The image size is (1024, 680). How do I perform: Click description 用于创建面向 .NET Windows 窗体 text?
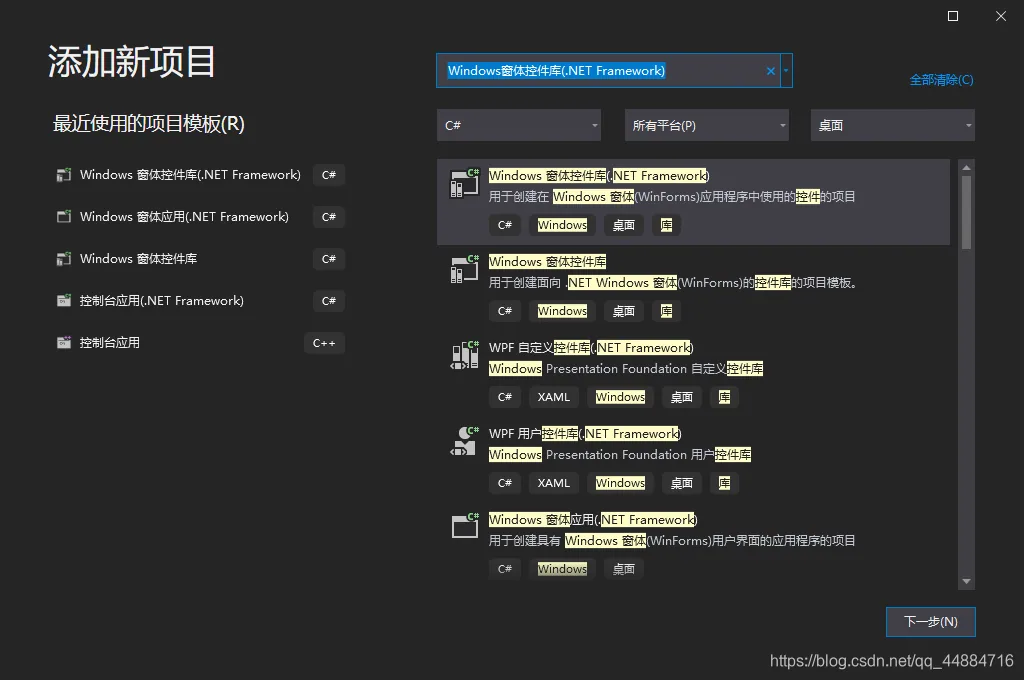673,283
